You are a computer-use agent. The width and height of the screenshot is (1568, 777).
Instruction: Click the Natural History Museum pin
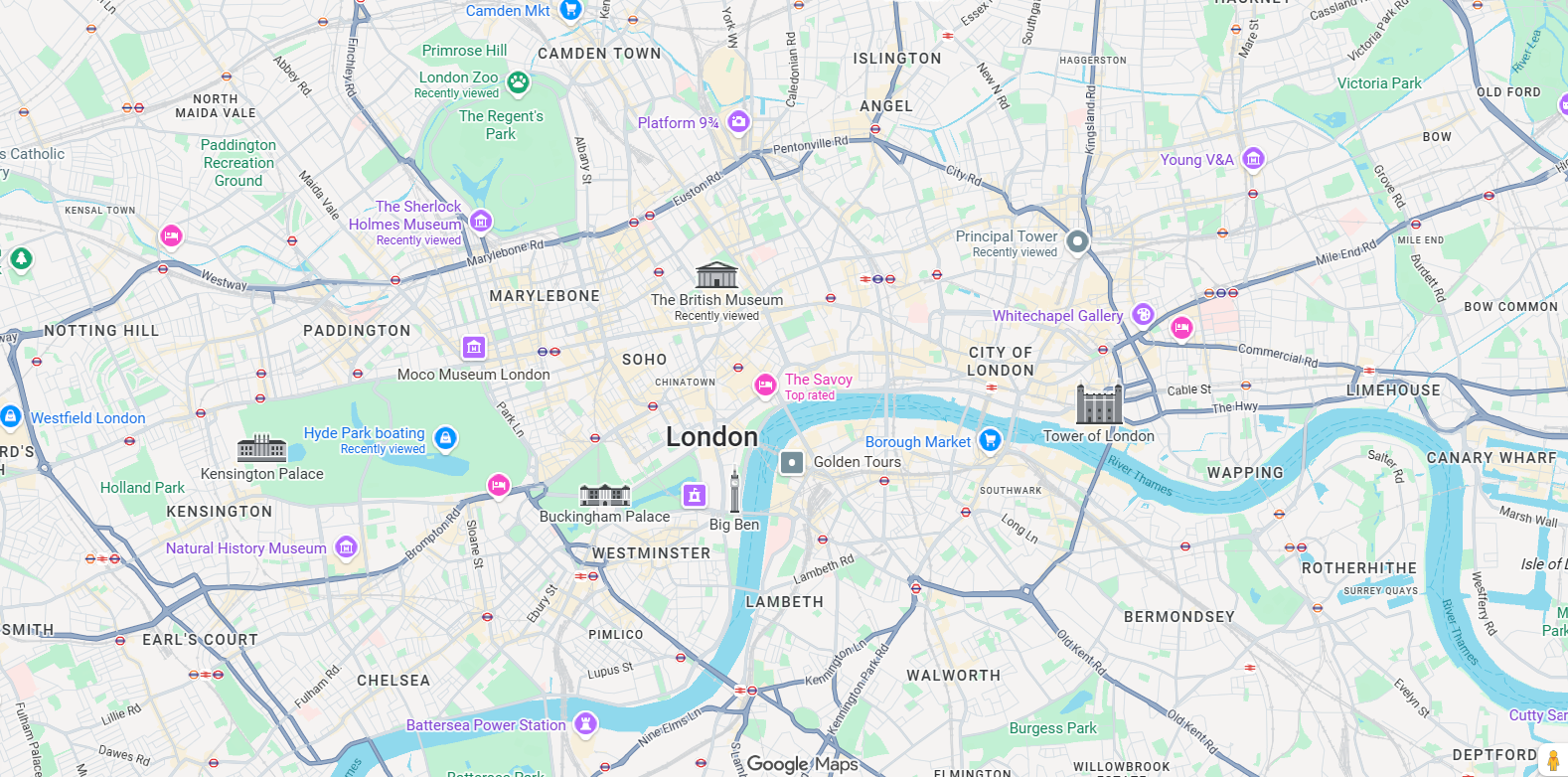point(346,547)
